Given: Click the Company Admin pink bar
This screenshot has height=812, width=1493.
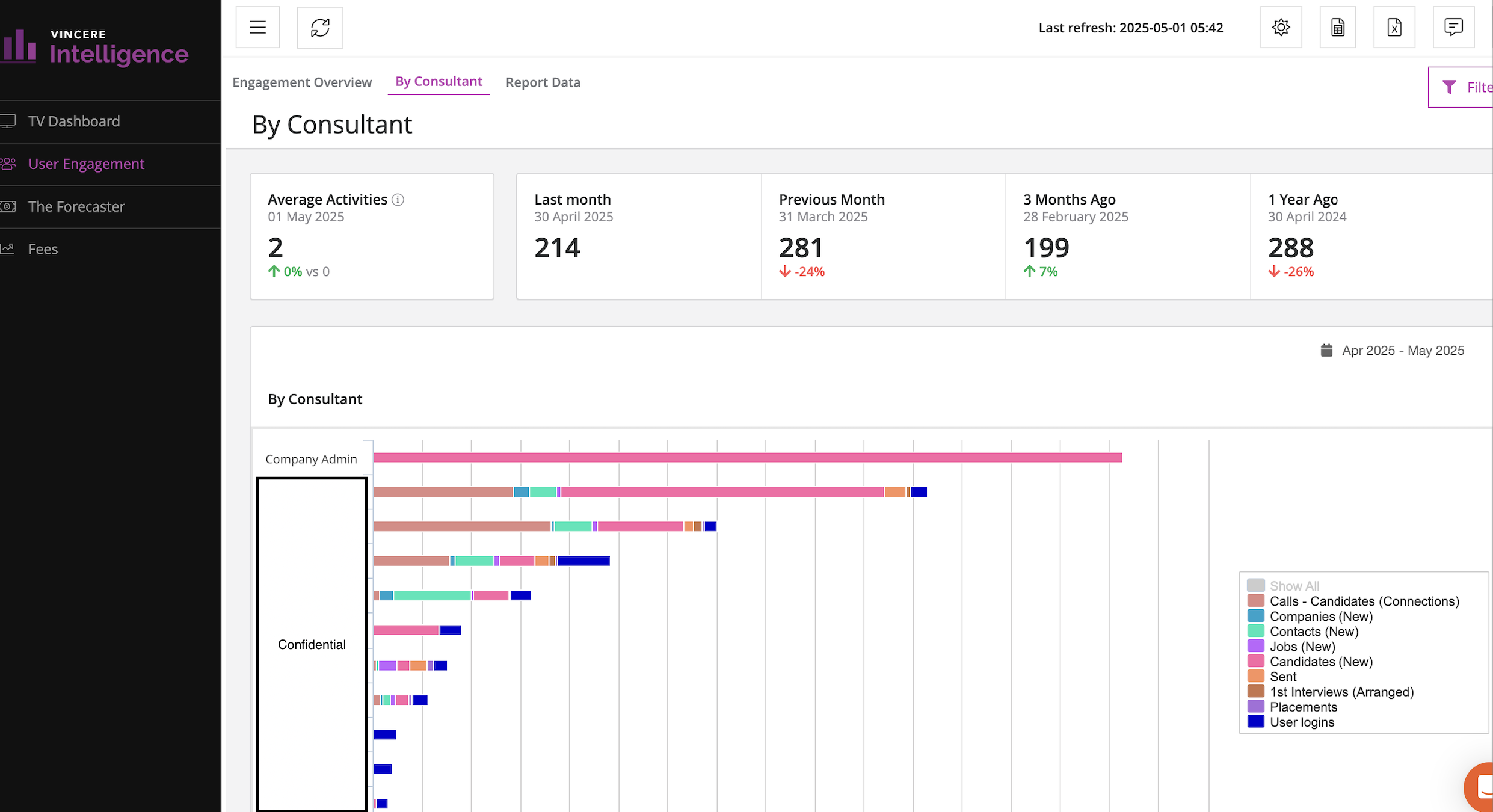Looking at the screenshot, I should [747, 458].
